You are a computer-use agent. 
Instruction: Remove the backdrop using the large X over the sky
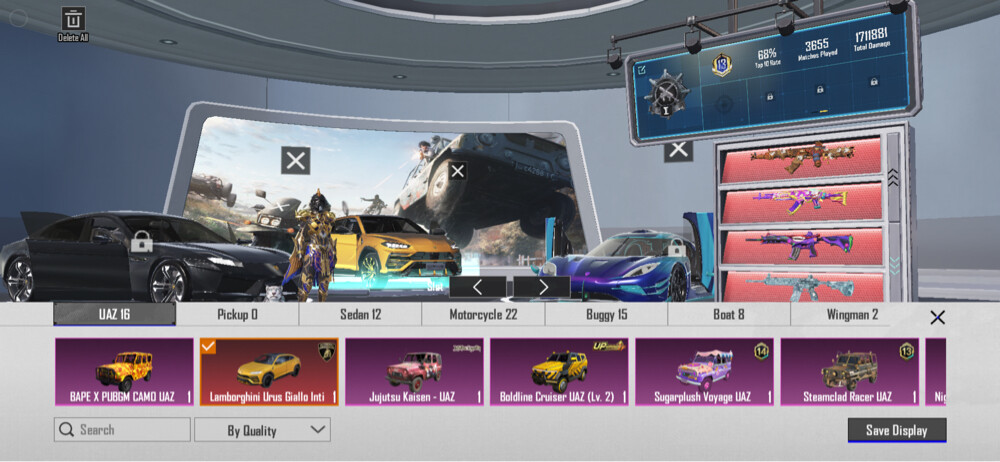(x=295, y=160)
